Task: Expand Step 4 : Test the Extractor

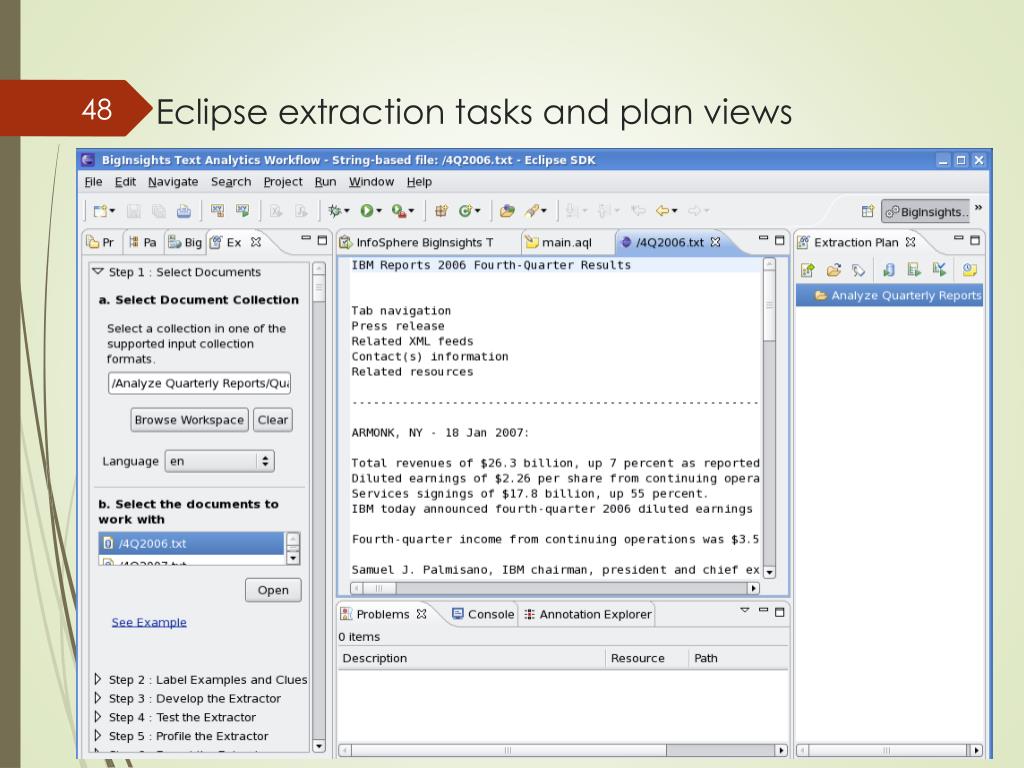Action: point(98,716)
